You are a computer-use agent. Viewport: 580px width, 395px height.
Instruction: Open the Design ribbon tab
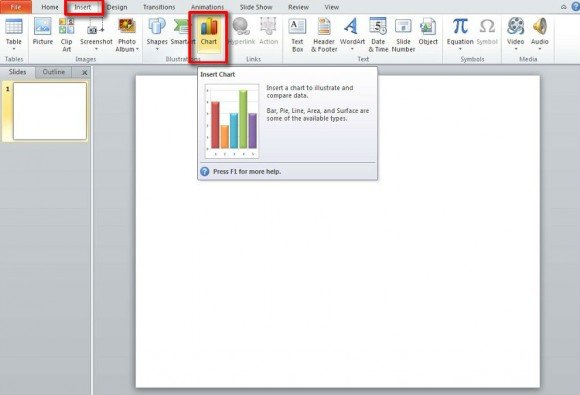tap(117, 7)
